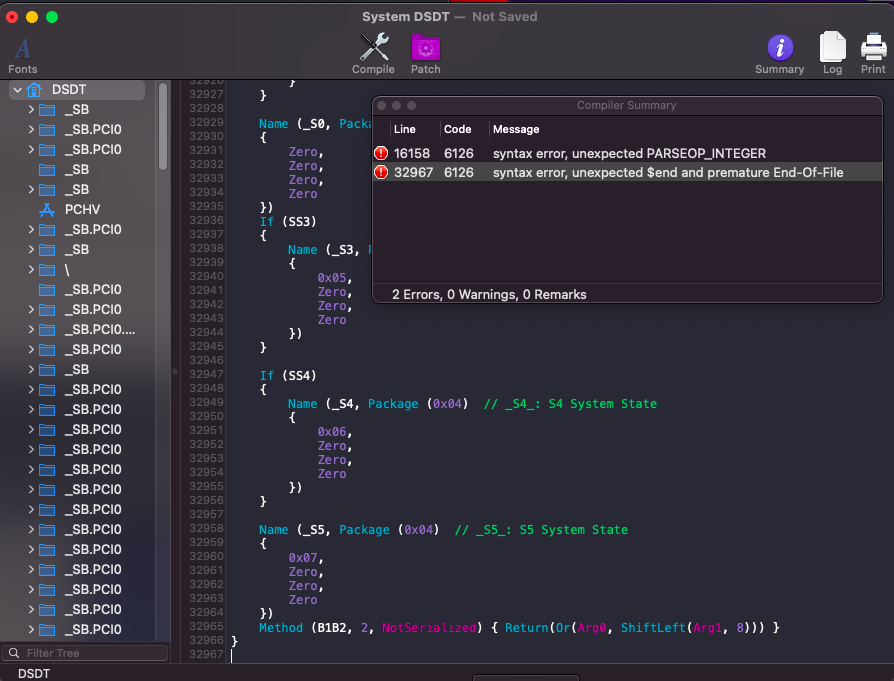Expand the first _SB folder

[31, 110]
